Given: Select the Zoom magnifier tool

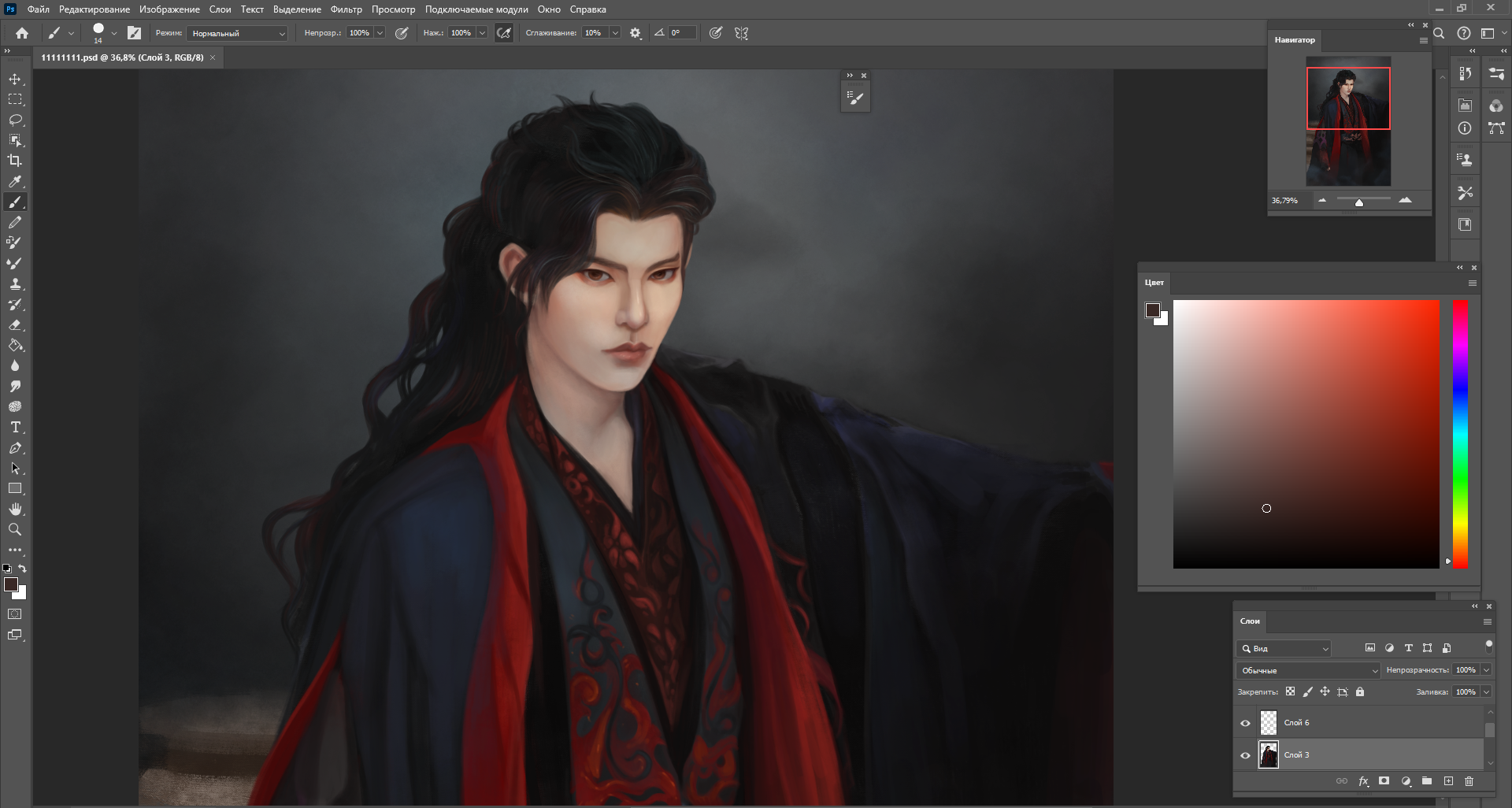Looking at the screenshot, I should coord(15,529).
